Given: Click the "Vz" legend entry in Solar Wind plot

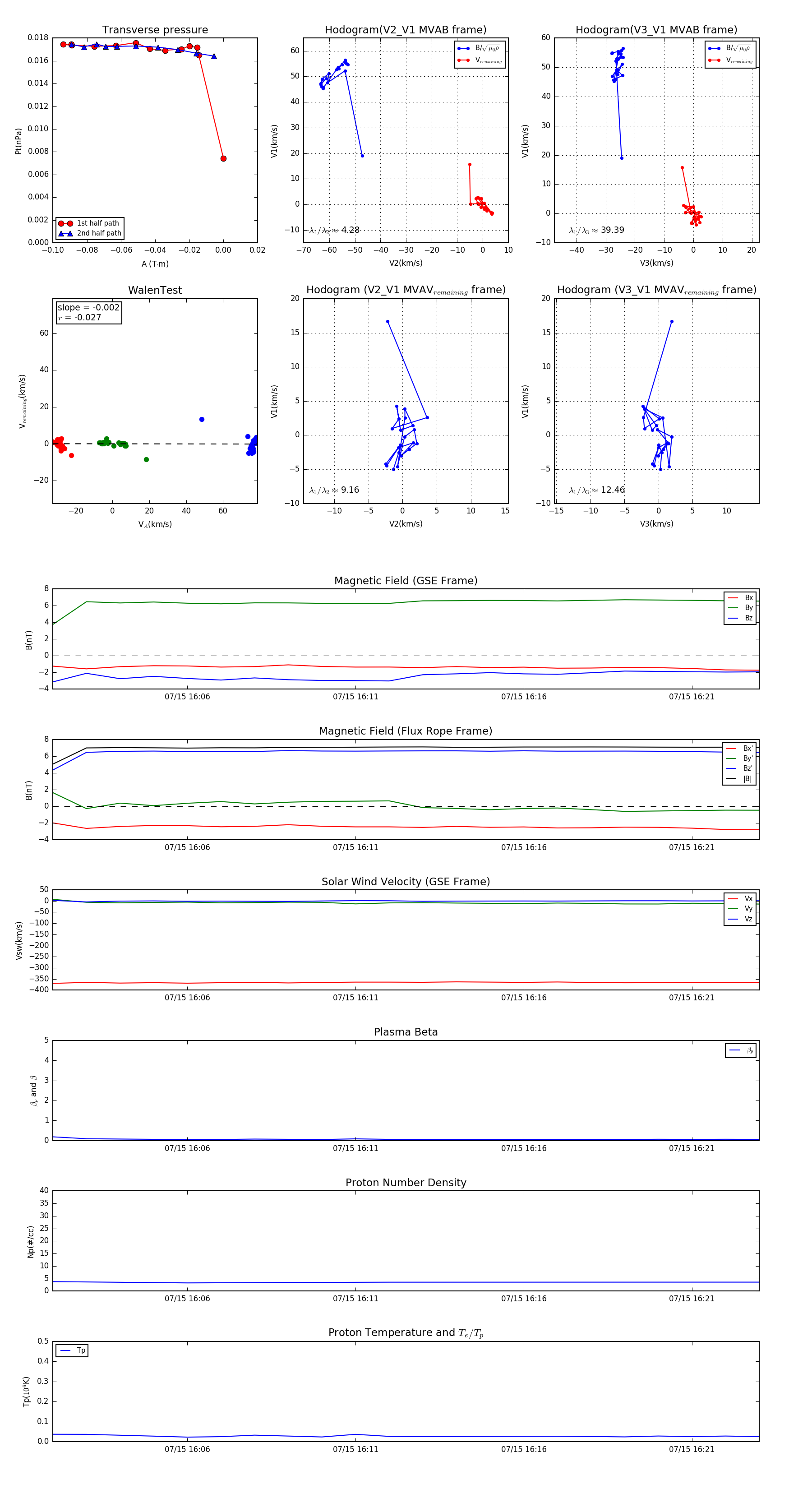Looking at the screenshot, I should [740, 919].
